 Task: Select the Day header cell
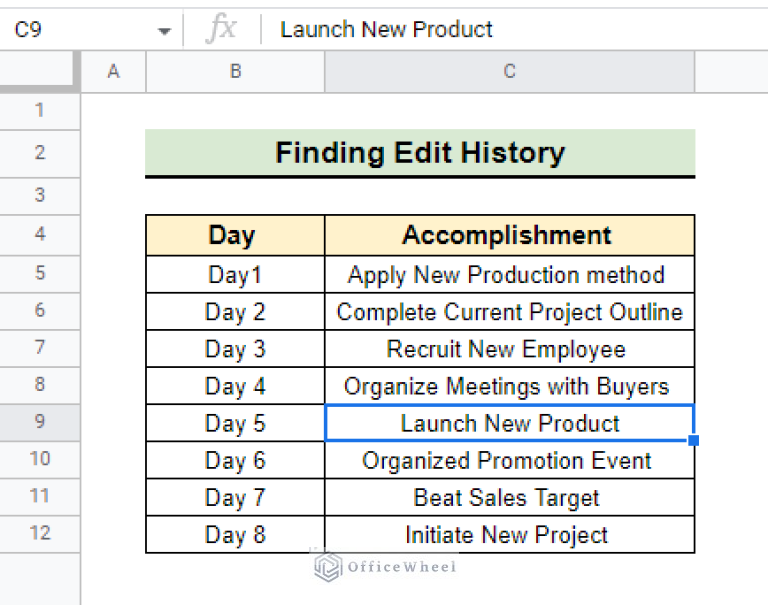(235, 236)
